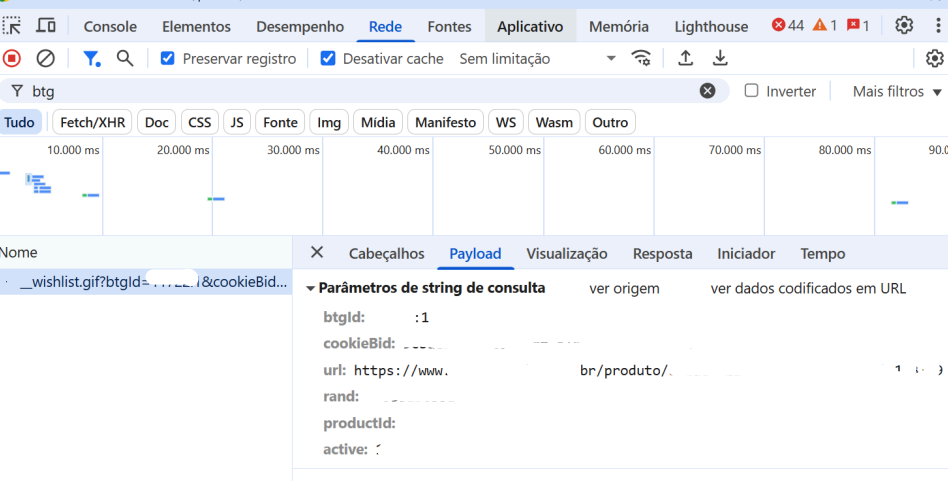The width and height of the screenshot is (949, 481).
Task: Import HAR file upload icon
Action: (685, 58)
